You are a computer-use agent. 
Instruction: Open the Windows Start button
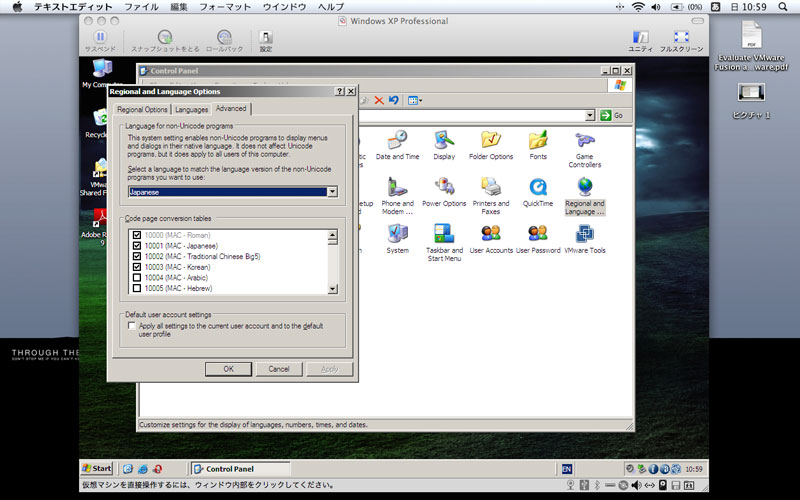(x=97, y=468)
